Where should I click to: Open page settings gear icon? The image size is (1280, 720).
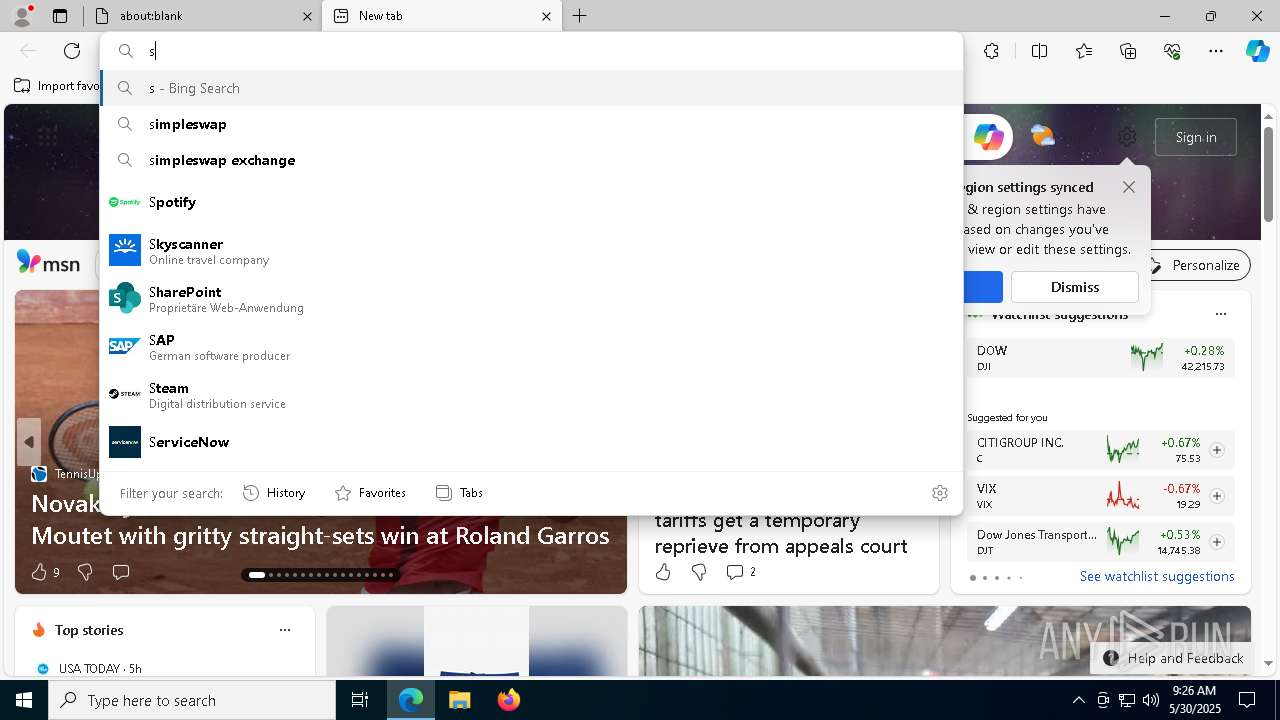(1127, 137)
